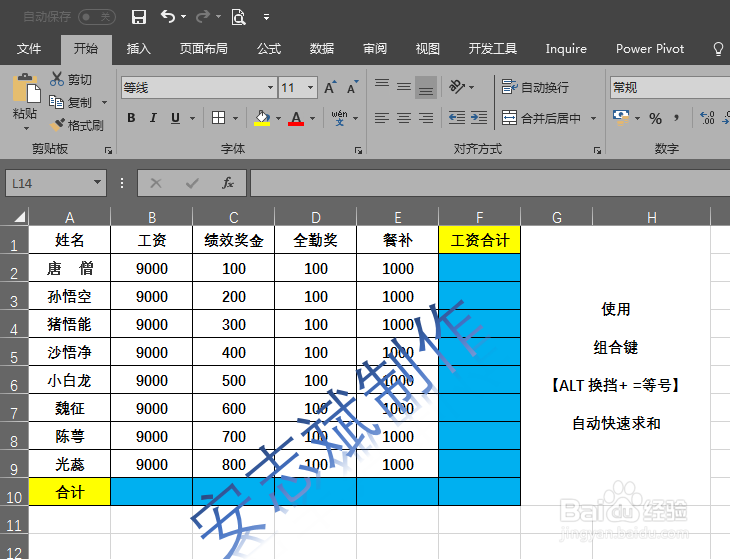This screenshot has height=559, width=730.
Task: Click the Redo arrow icon
Action: coord(203,17)
